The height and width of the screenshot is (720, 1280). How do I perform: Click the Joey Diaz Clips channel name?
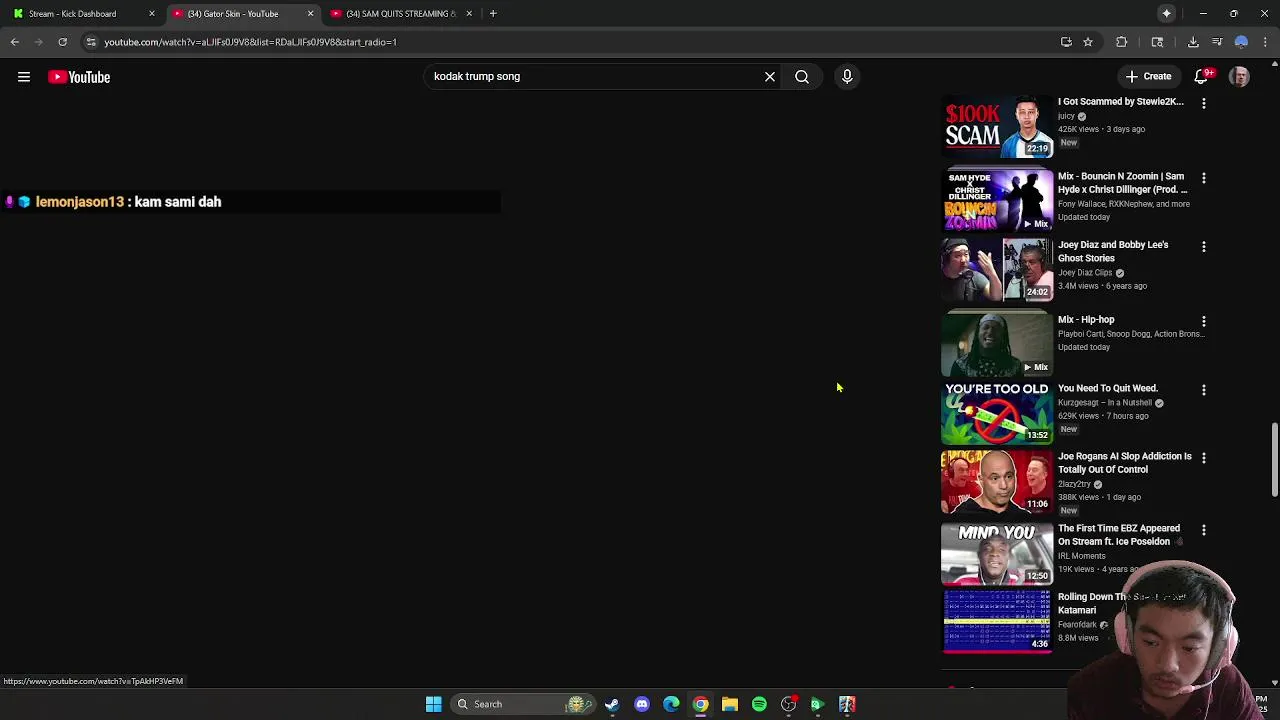pyautogui.click(x=1085, y=272)
